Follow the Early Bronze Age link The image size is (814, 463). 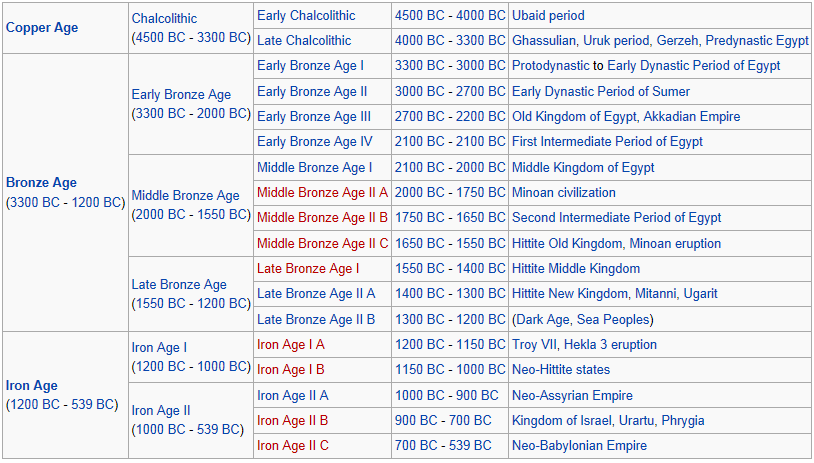pyautogui.click(x=181, y=94)
